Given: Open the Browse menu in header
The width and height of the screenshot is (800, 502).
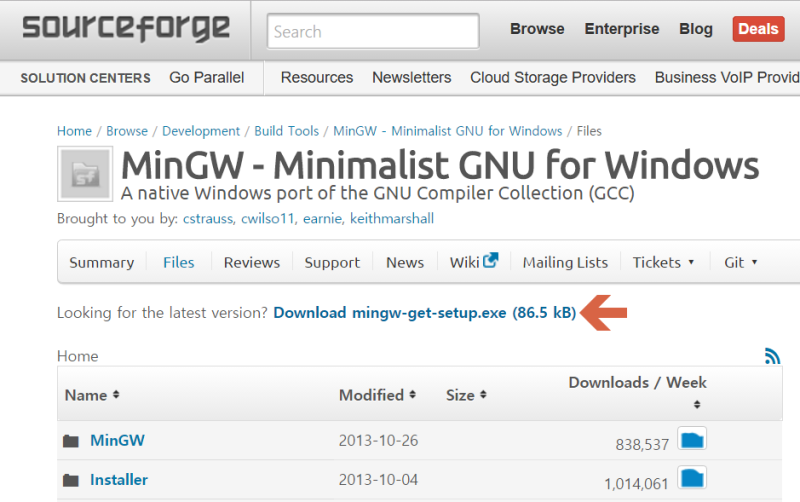Looking at the screenshot, I should (537, 29).
